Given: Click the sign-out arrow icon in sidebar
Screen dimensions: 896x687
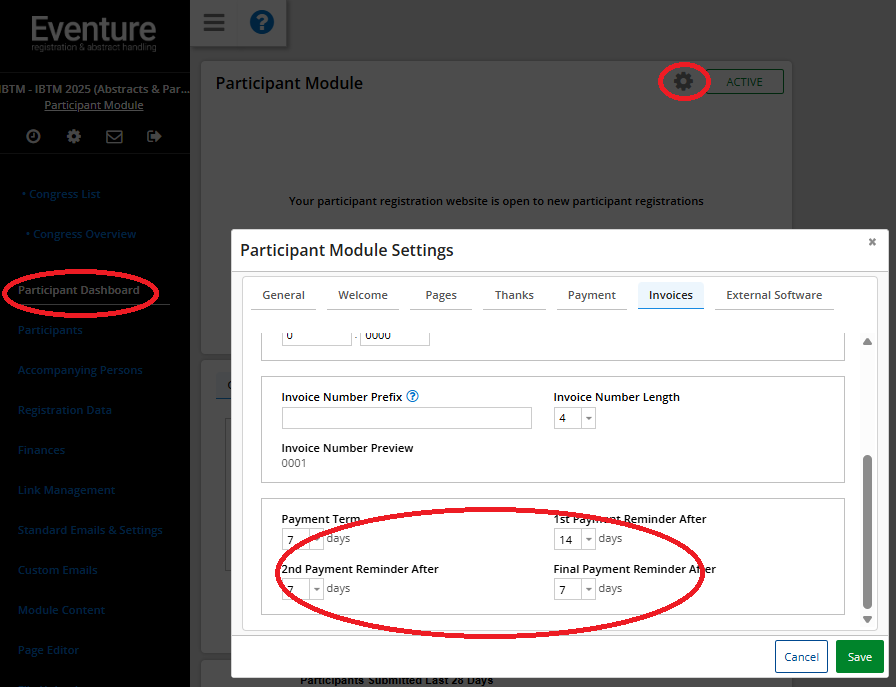Looking at the screenshot, I should click(154, 136).
